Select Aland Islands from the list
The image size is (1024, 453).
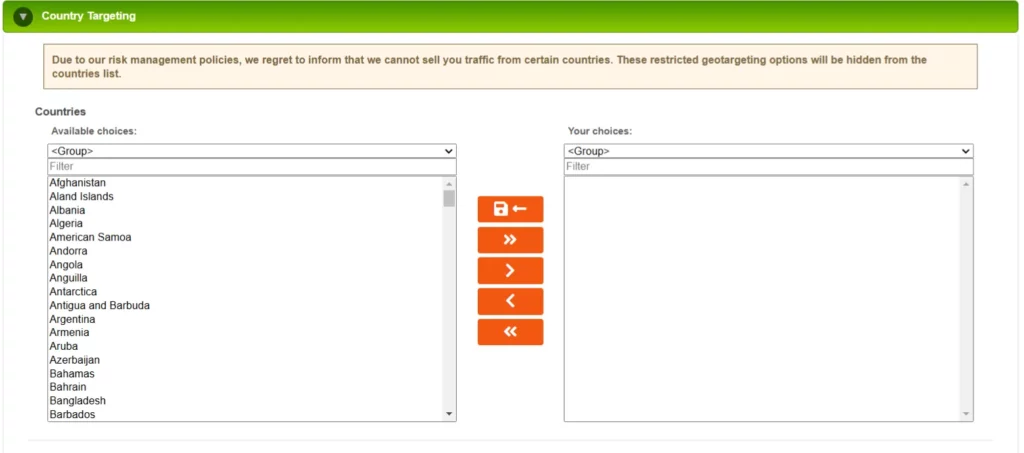tap(81, 197)
